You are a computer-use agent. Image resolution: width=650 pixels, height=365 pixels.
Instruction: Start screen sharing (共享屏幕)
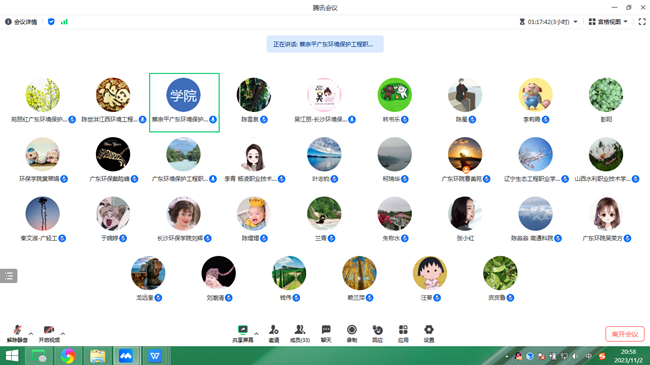(x=243, y=334)
